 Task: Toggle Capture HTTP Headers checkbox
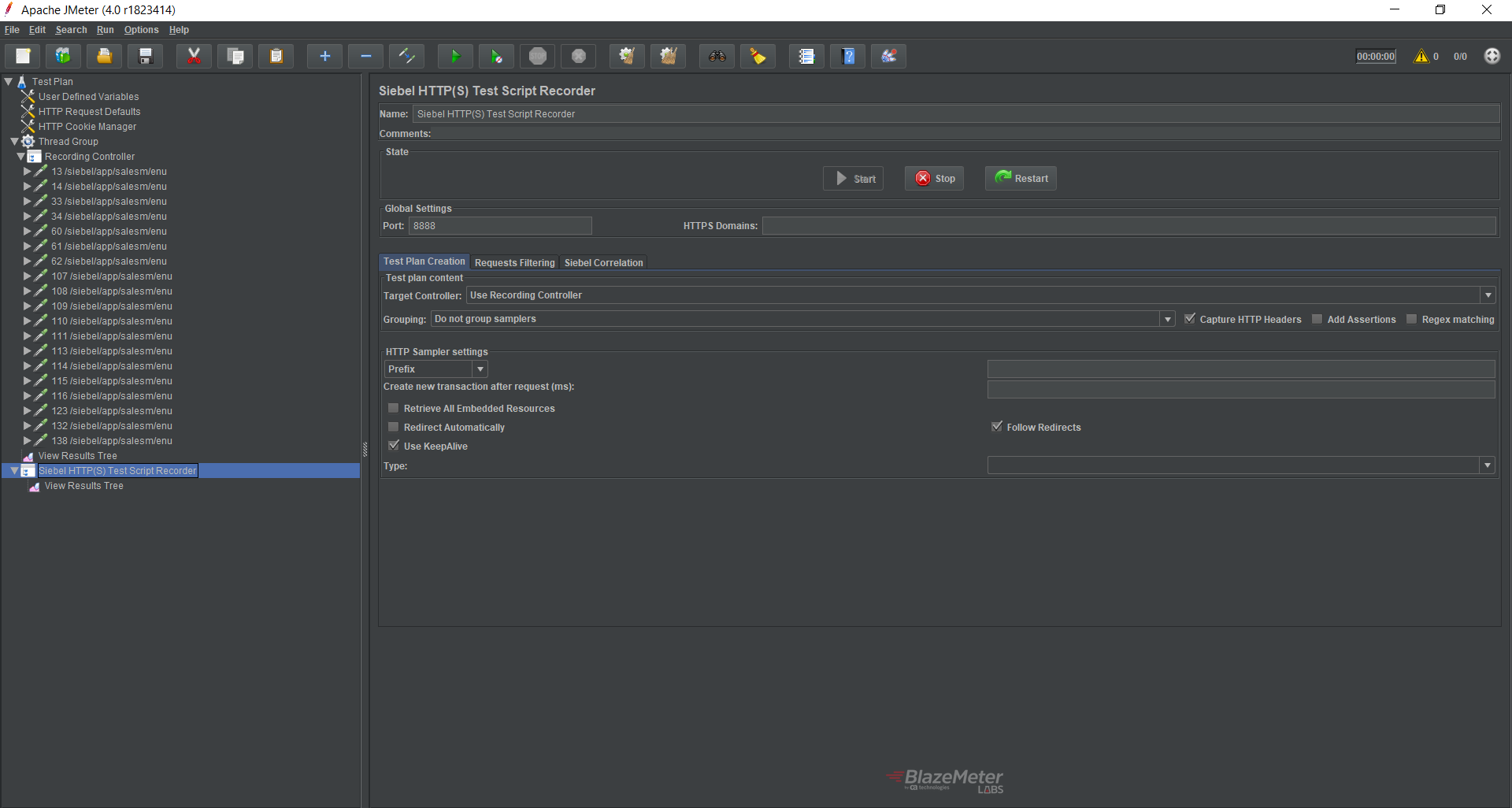1189,319
